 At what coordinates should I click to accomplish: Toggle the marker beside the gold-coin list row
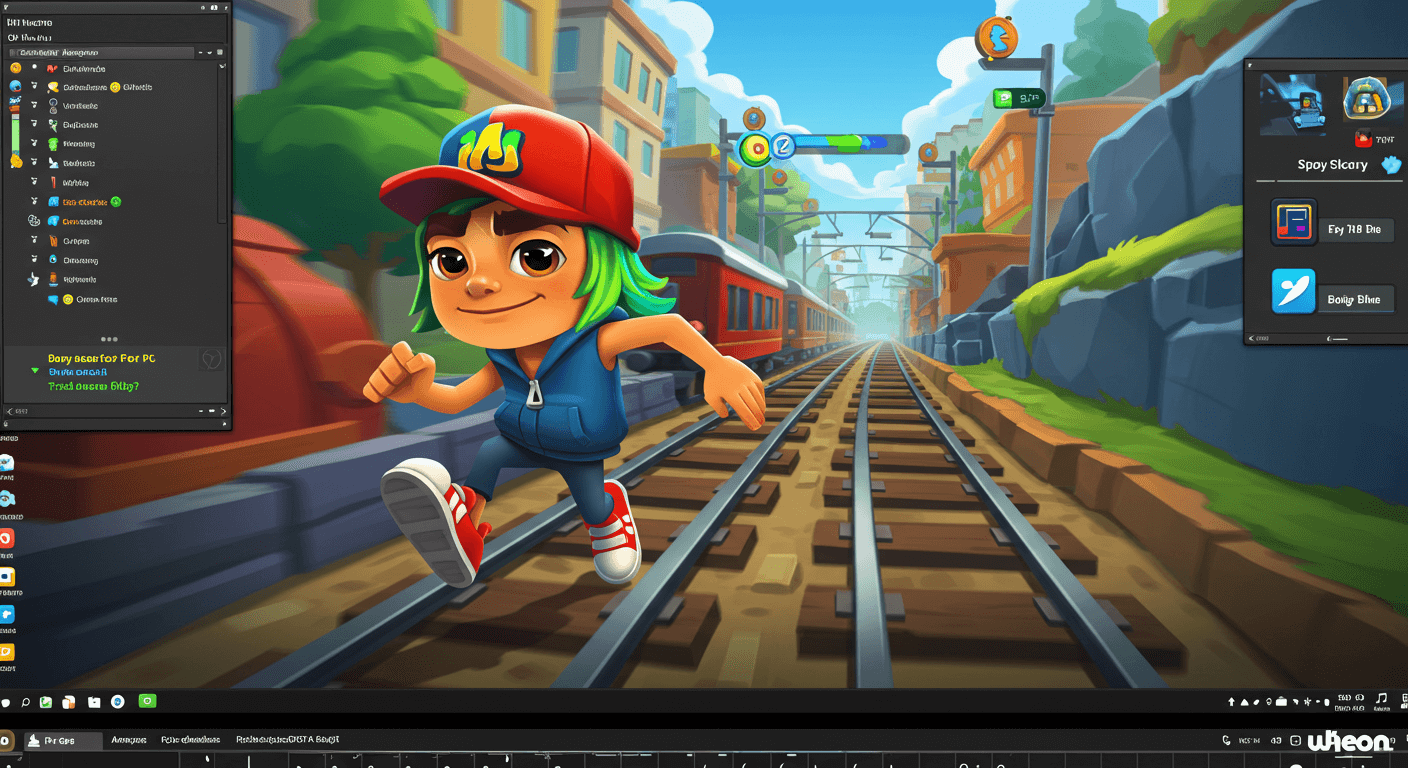coord(34,86)
